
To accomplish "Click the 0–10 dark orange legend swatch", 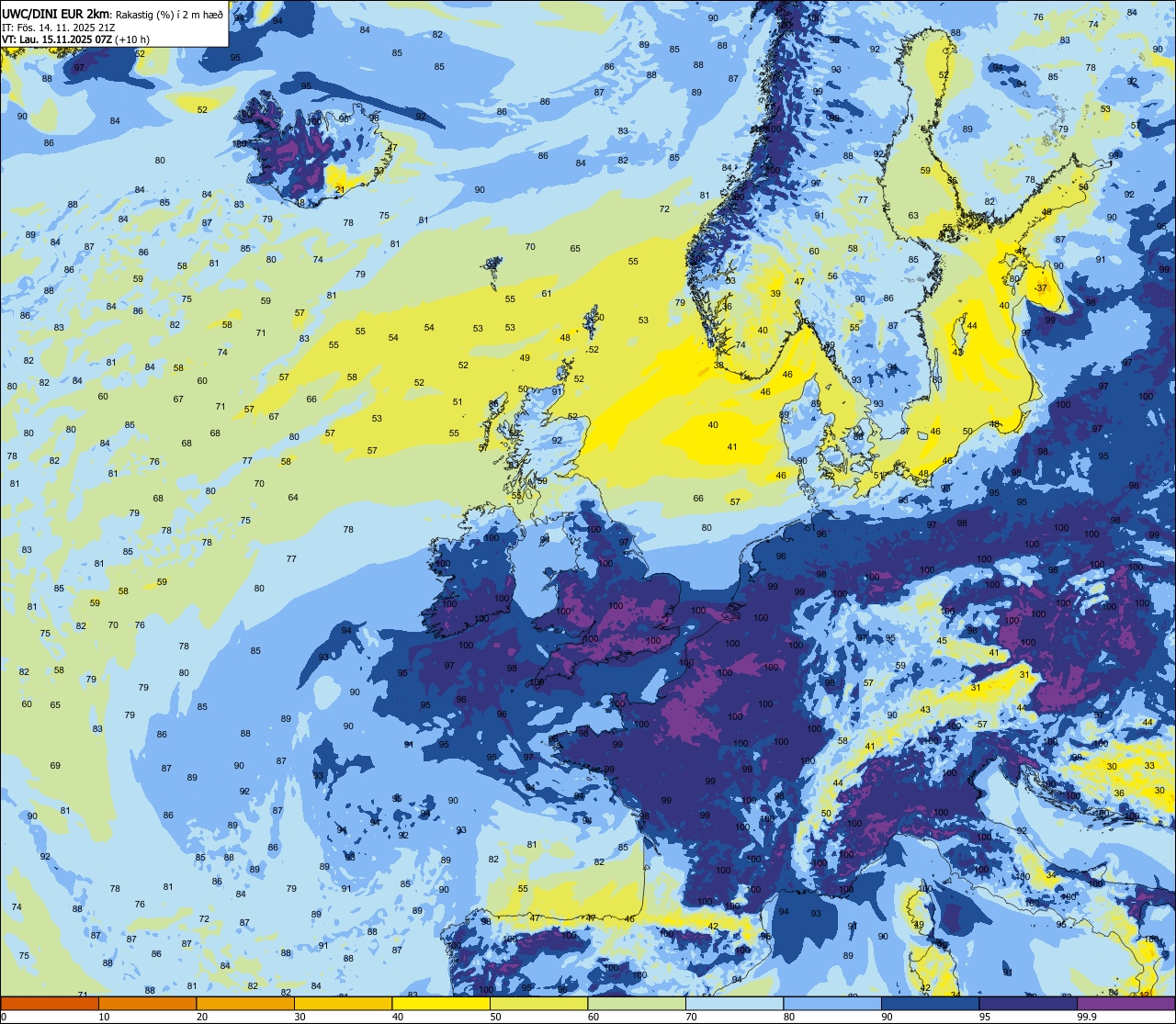I will [50, 1003].
